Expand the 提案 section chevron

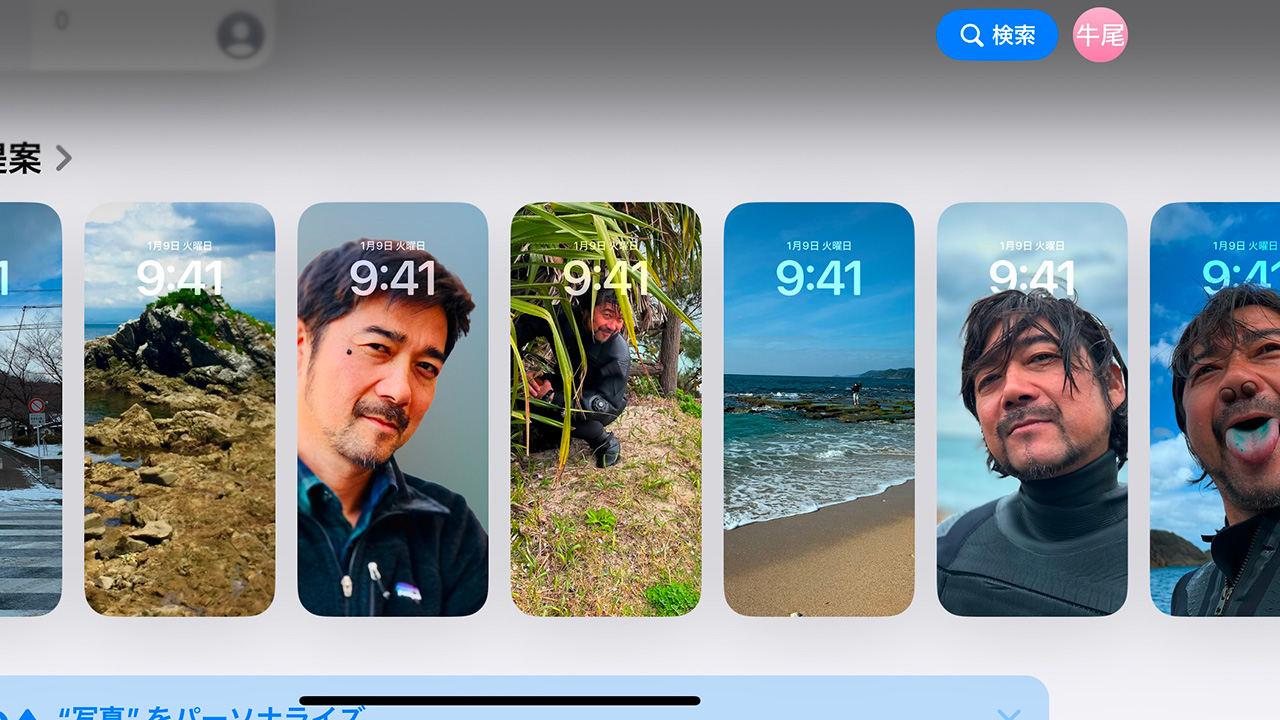click(x=64, y=158)
